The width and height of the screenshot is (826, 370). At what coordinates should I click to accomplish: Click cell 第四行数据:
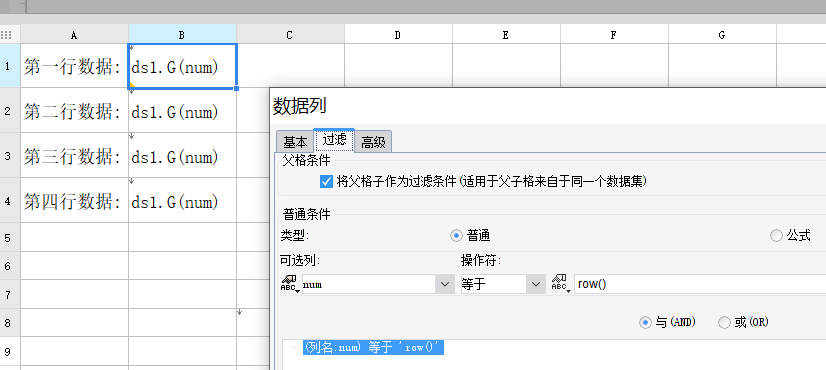(74, 201)
